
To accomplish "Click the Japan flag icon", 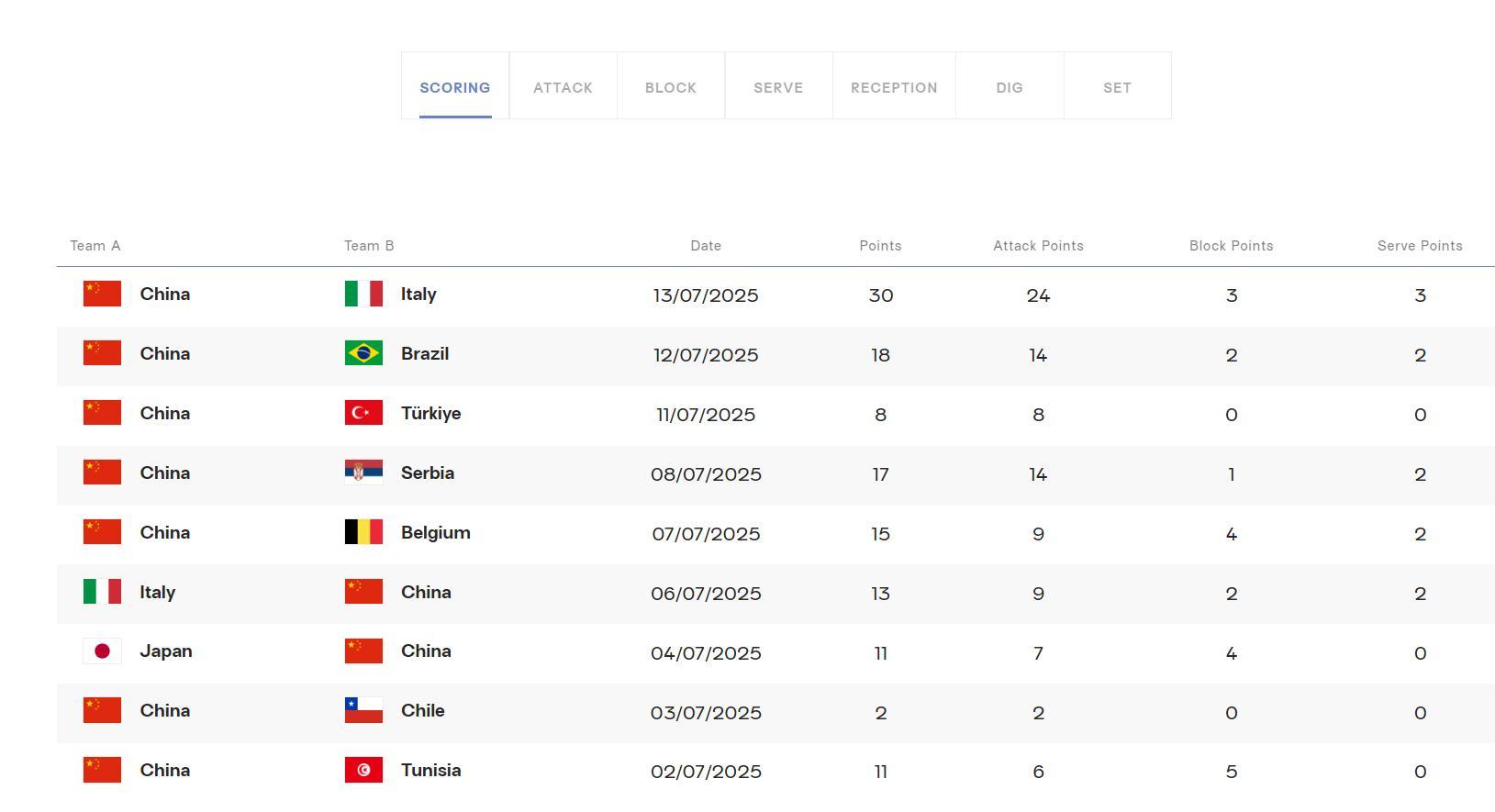I will [102, 651].
